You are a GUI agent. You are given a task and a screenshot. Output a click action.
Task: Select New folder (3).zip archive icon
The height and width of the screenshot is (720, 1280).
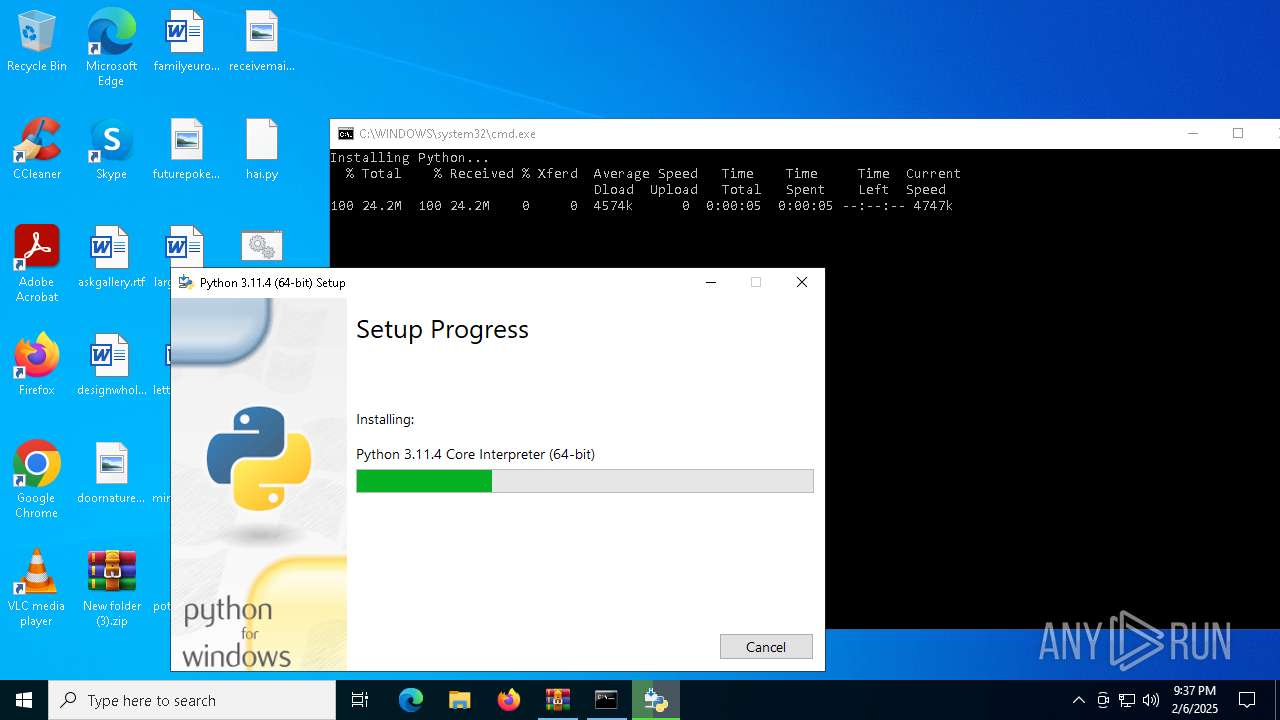pos(111,588)
